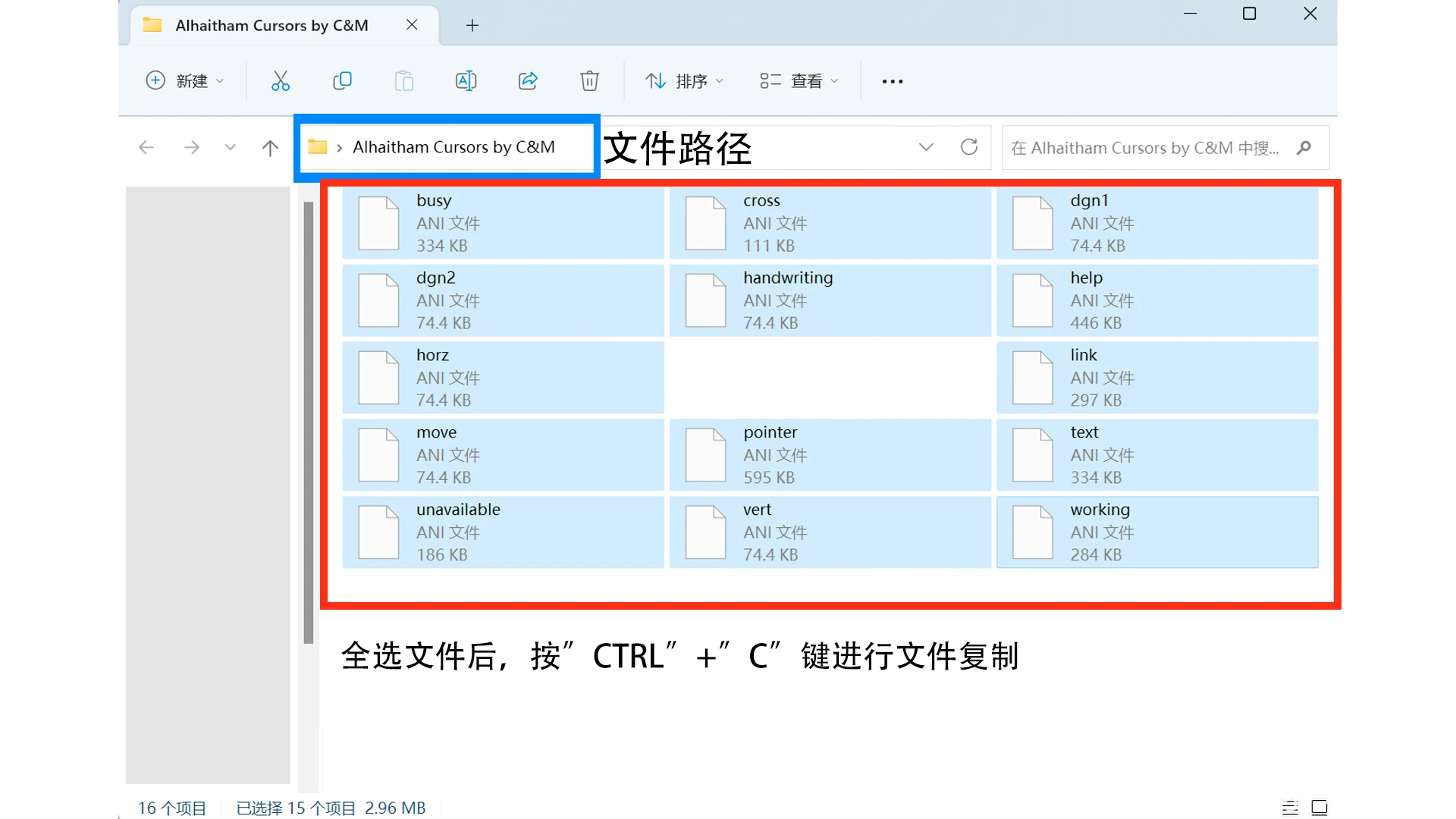Open the 排序 (Sort) dropdown menu
The image size is (1456, 819).
tap(684, 81)
